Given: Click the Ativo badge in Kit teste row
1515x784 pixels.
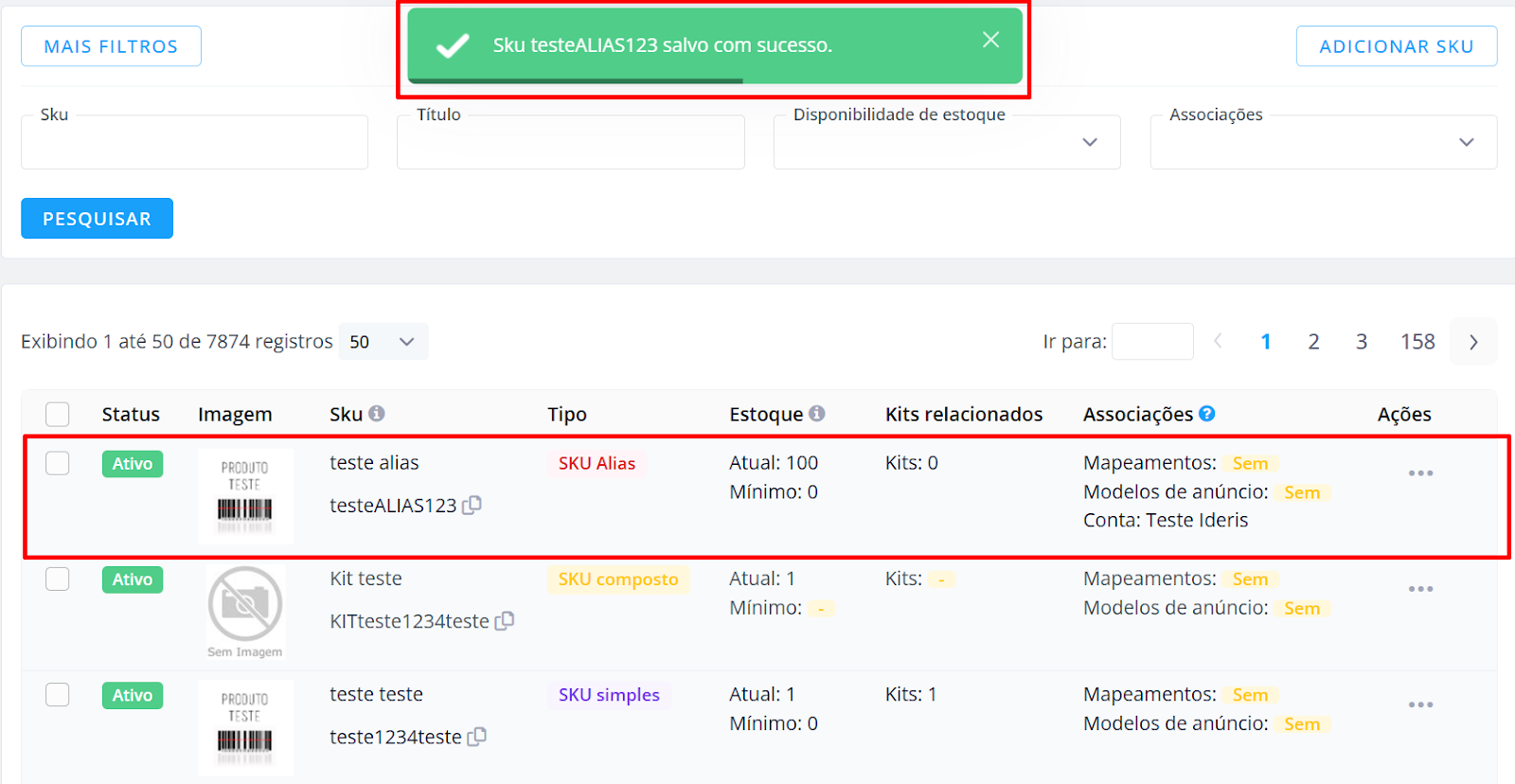Looking at the screenshot, I should point(133,579).
